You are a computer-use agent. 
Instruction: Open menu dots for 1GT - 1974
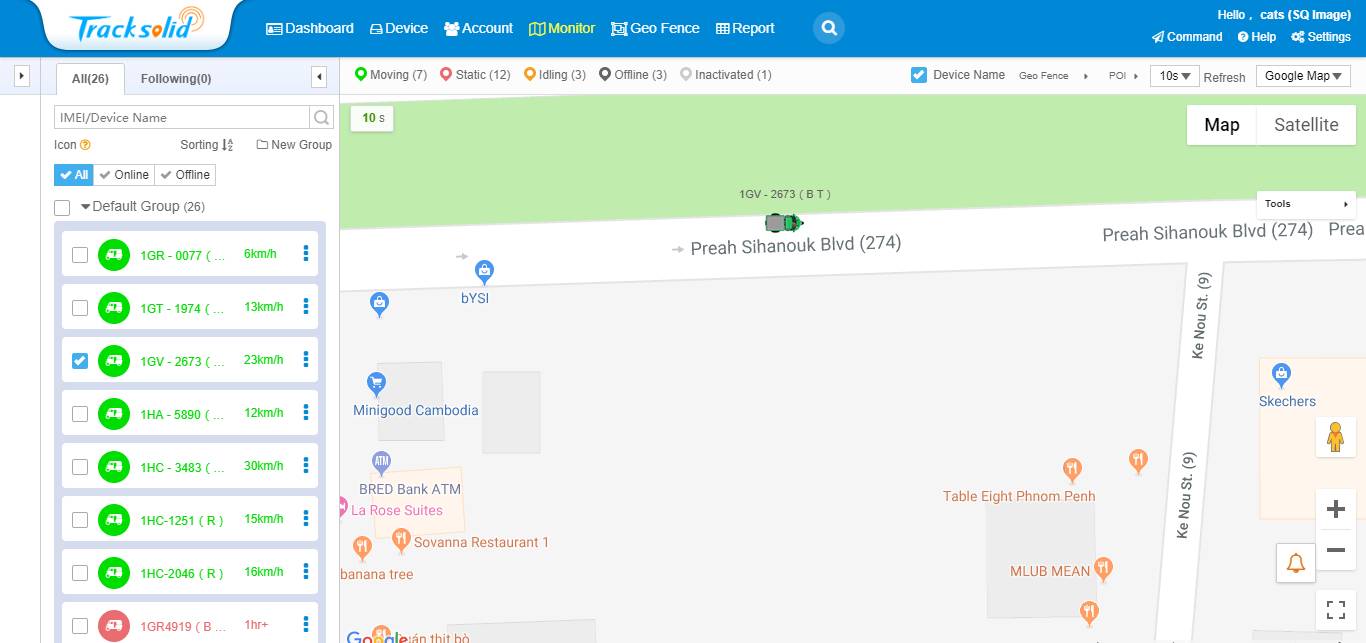pos(306,307)
